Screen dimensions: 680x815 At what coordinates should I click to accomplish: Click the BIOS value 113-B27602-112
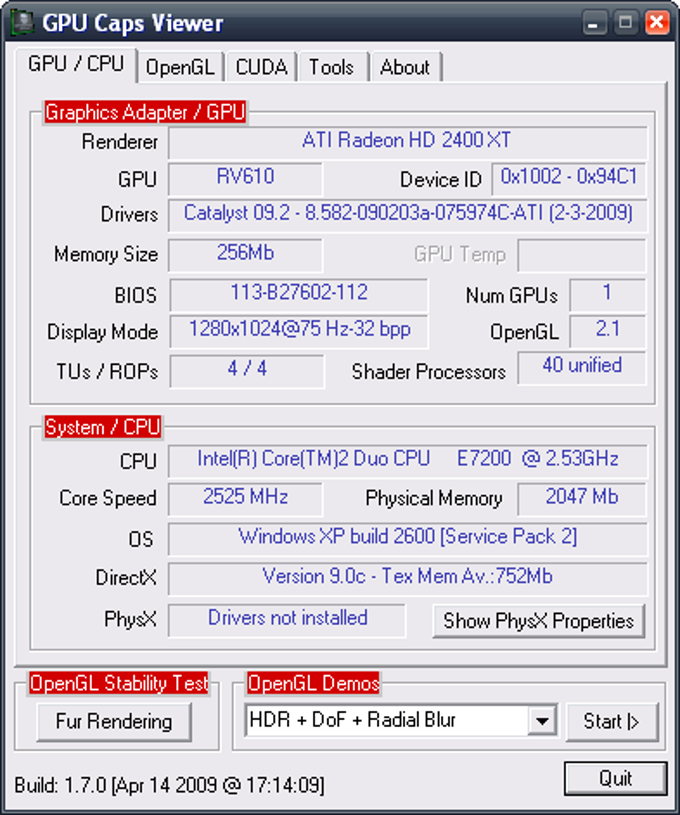[298, 295]
